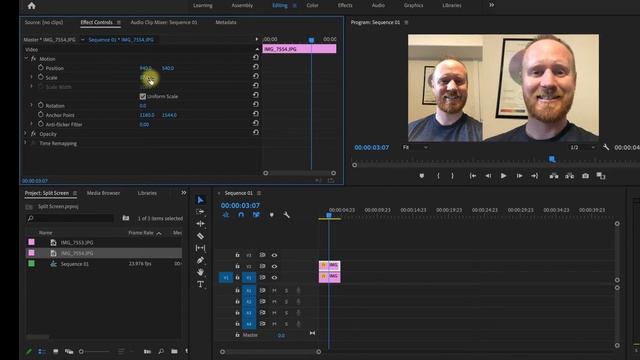
Task: Solo audio track A1
Action: pos(286,290)
